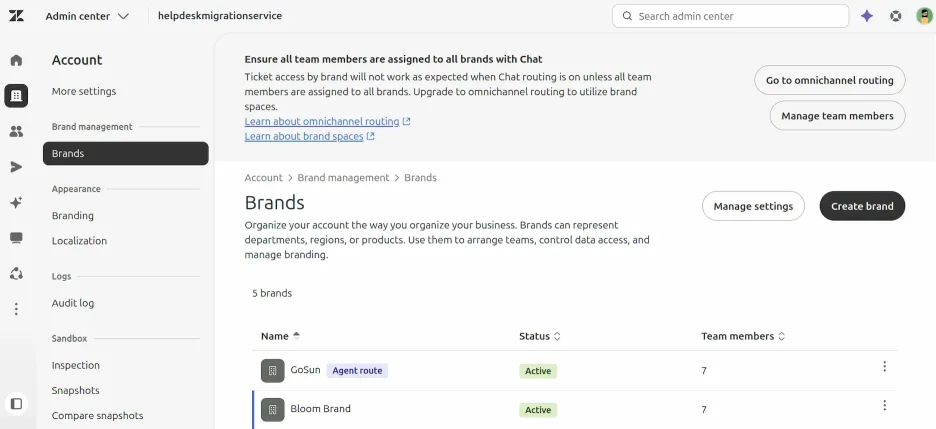Screen dimensions: 936x429
Task: Click the GoSun brand building icon
Action: tap(273, 371)
